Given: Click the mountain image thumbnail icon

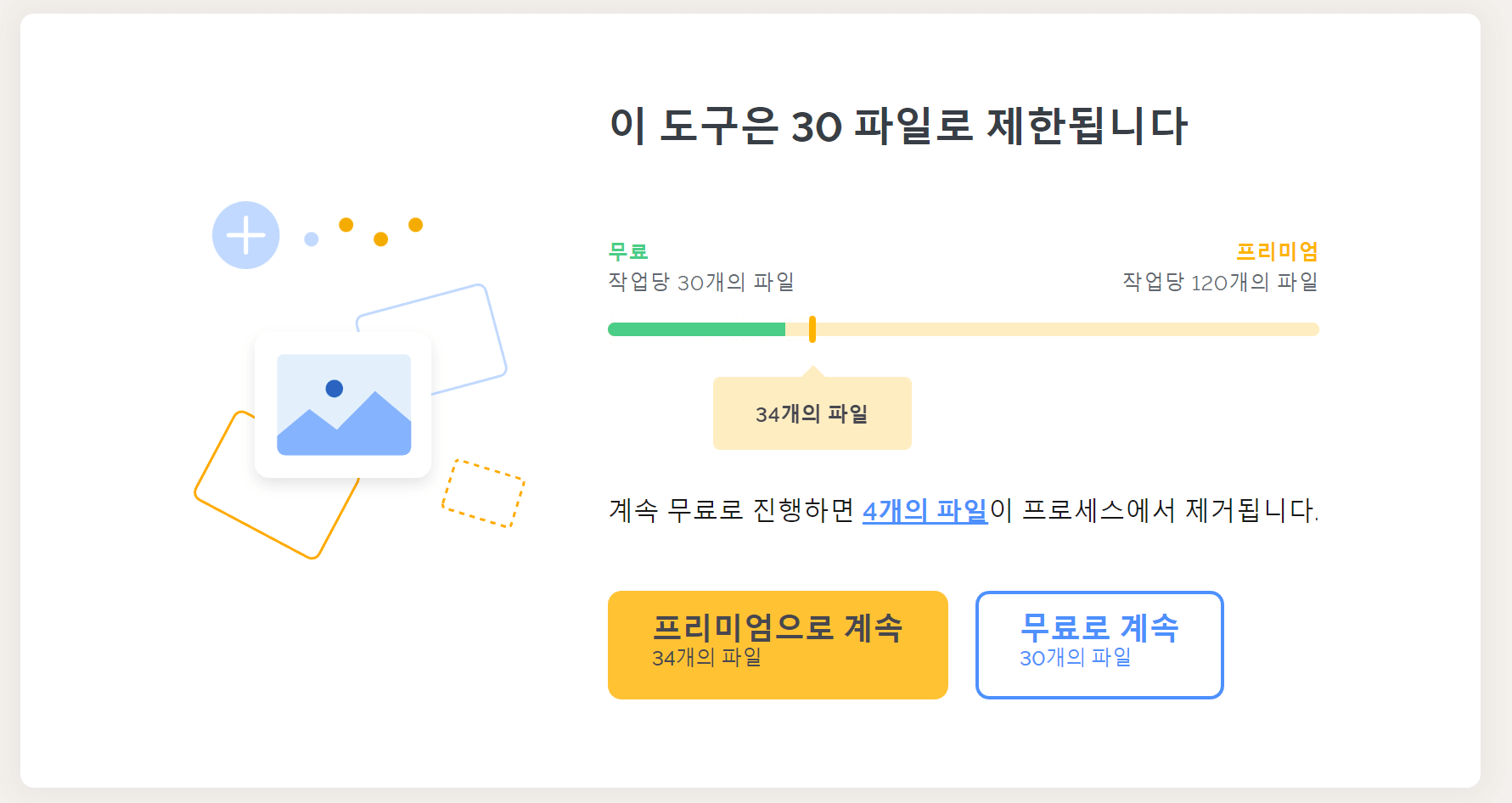Looking at the screenshot, I should [343, 406].
